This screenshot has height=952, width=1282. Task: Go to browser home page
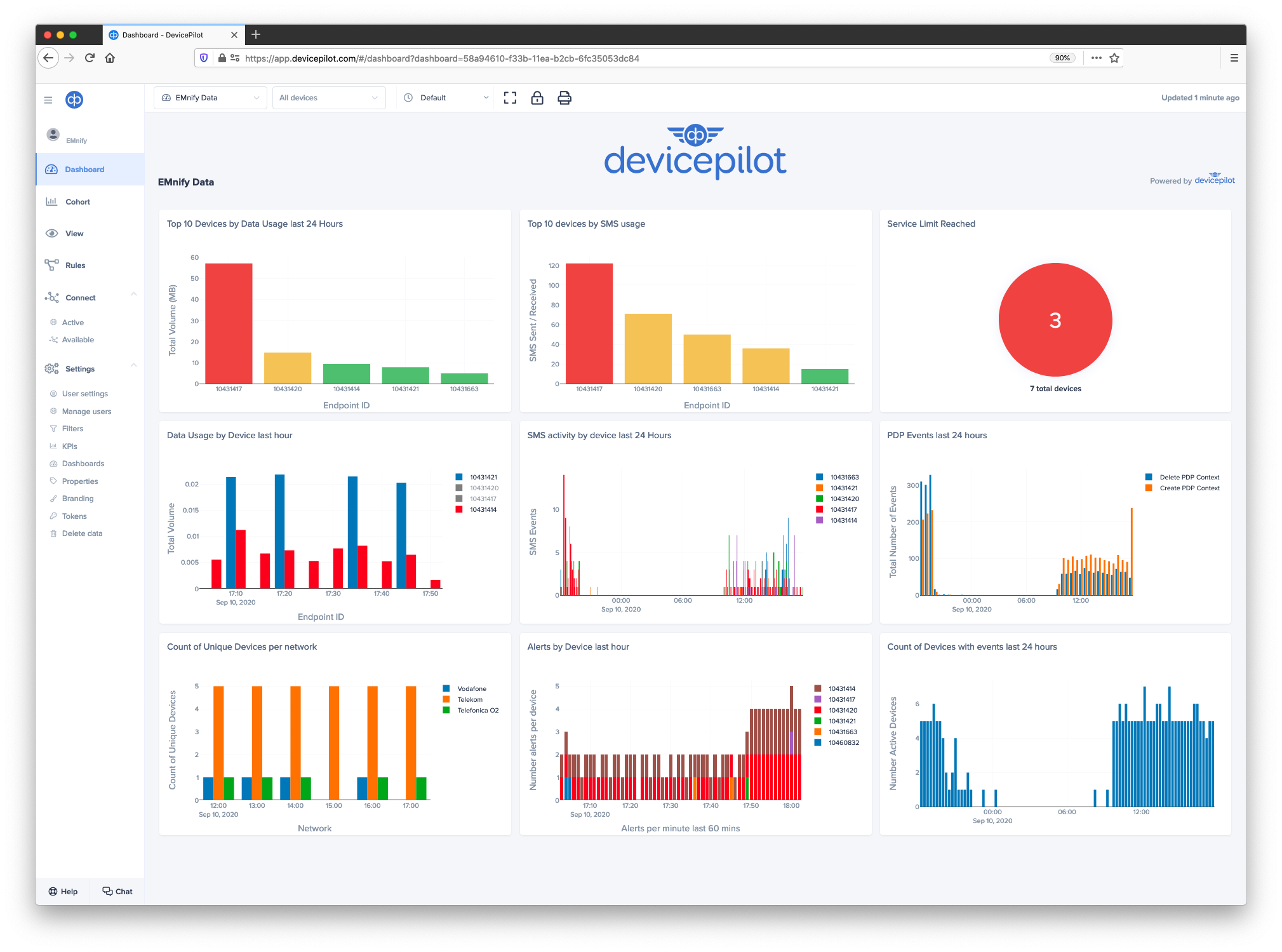click(110, 58)
